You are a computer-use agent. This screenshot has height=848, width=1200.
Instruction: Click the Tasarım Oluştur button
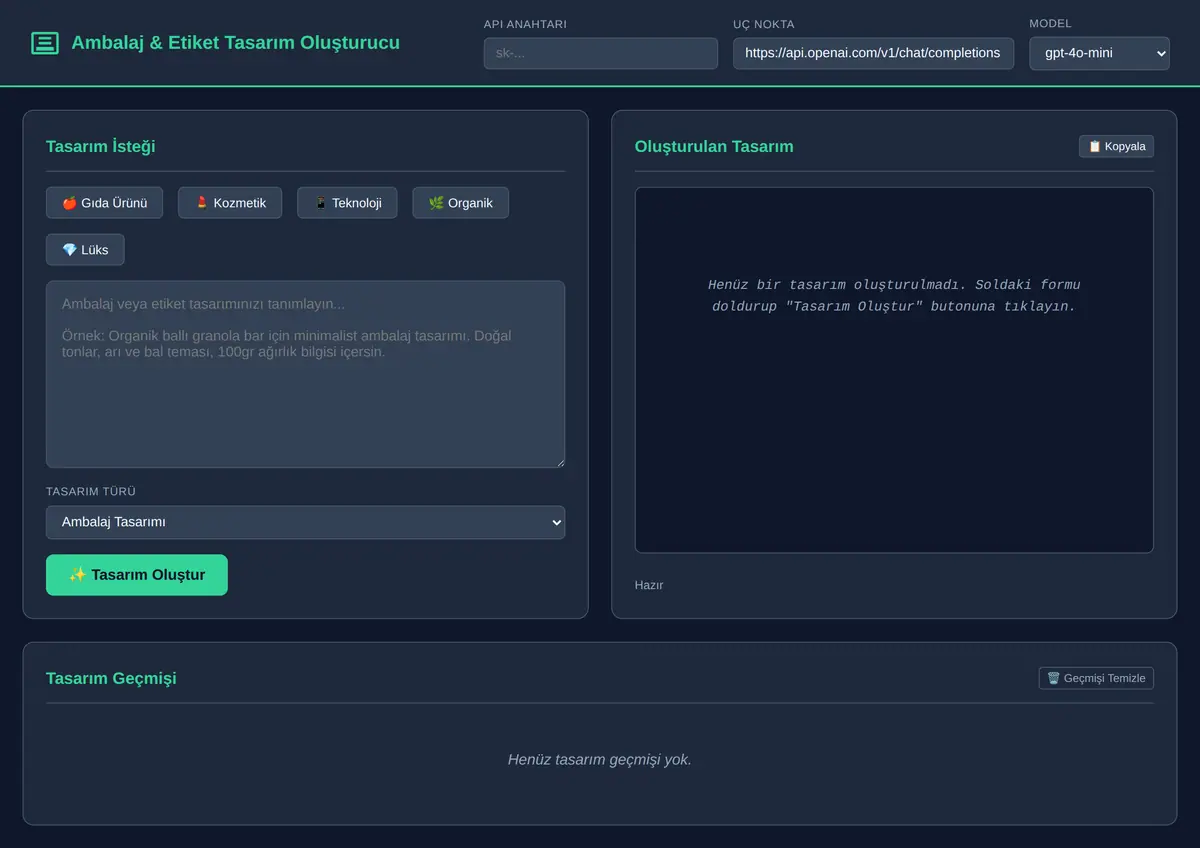(x=137, y=575)
